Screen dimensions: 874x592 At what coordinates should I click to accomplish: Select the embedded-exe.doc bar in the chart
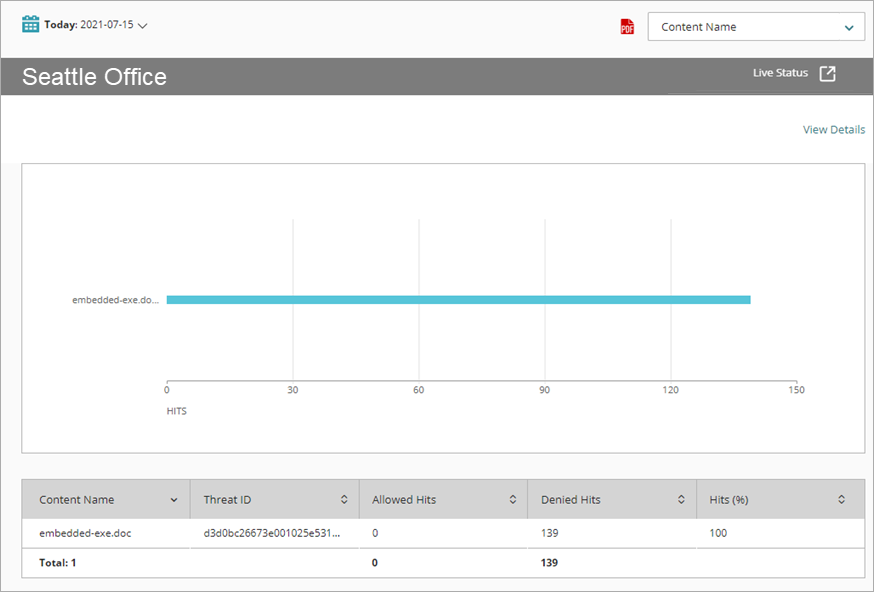click(458, 299)
